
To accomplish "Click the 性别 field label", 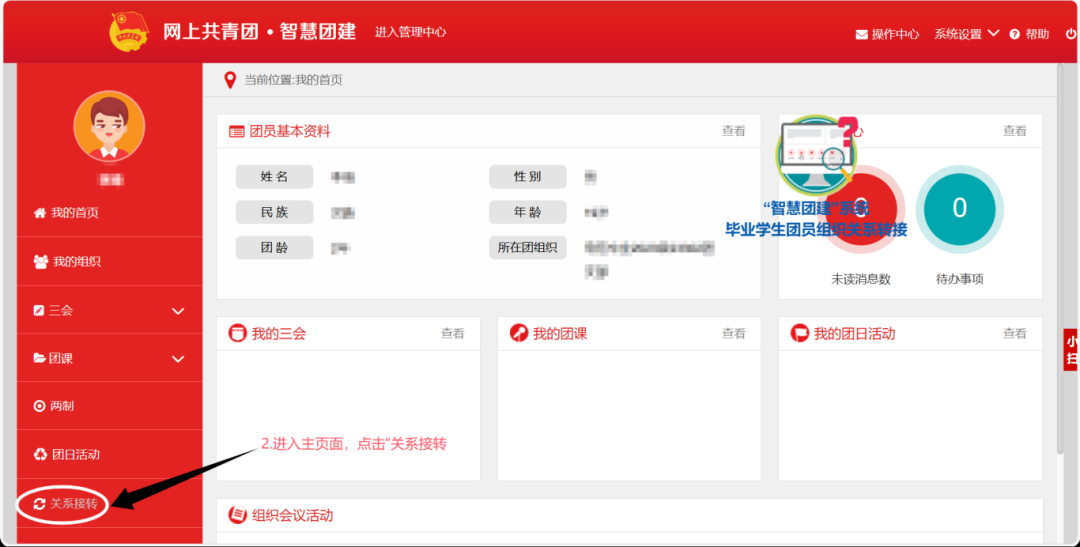I will pyautogui.click(x=528, y=176).
